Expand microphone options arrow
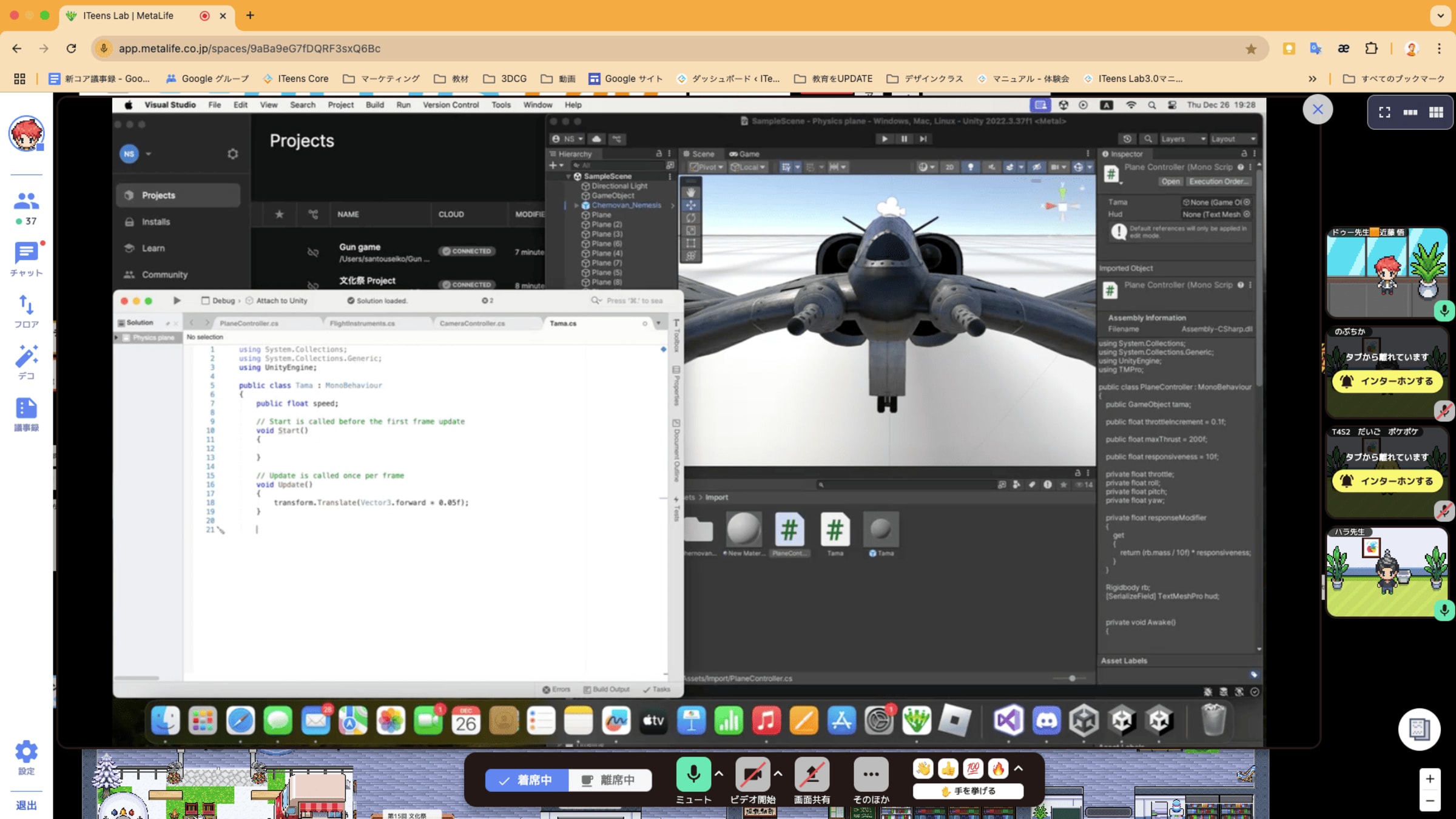The height and width of the screenshot is (819, 1456). click(x=719, y=773)
